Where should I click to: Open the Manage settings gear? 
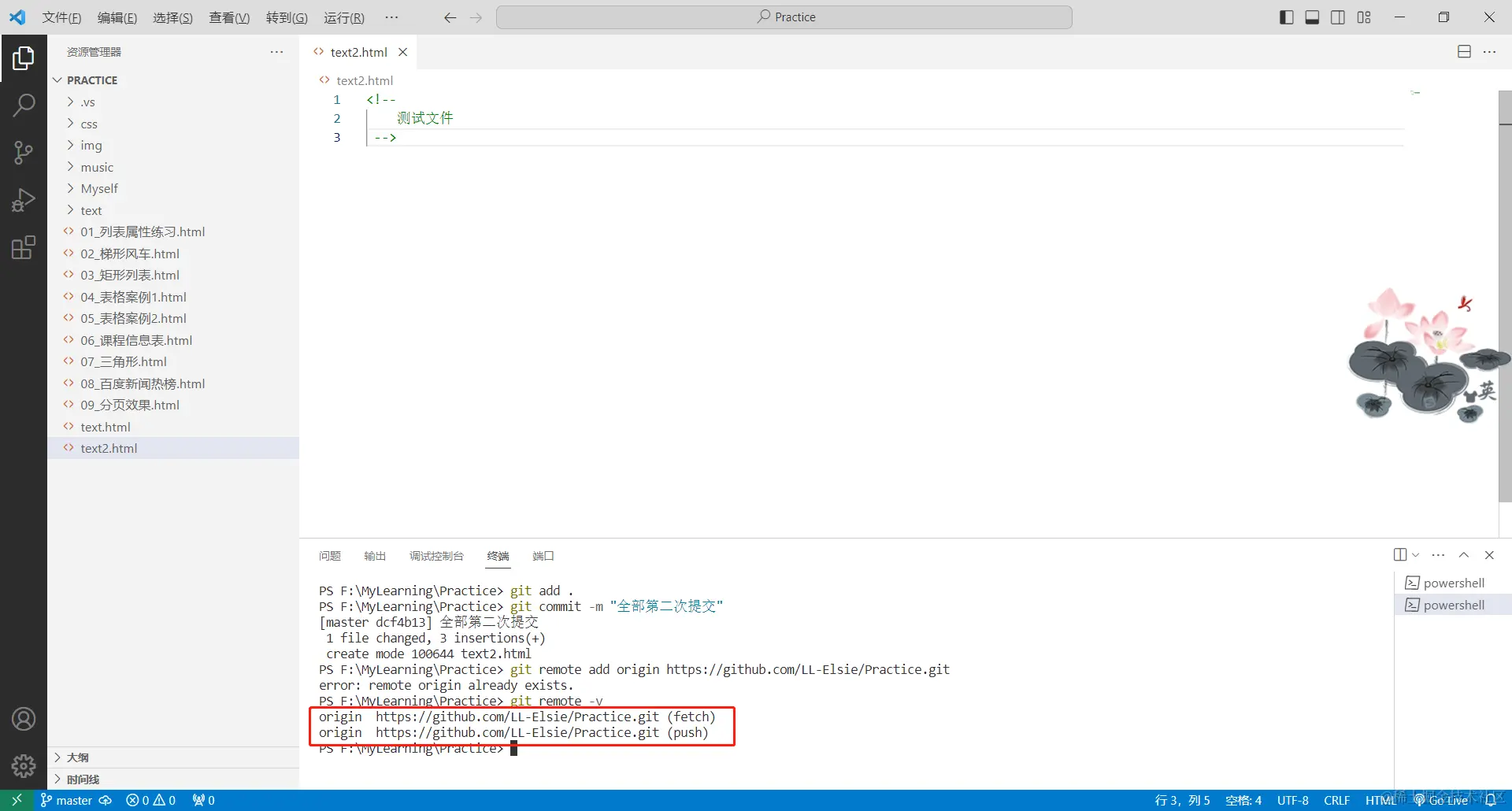(x=24, y=765)
